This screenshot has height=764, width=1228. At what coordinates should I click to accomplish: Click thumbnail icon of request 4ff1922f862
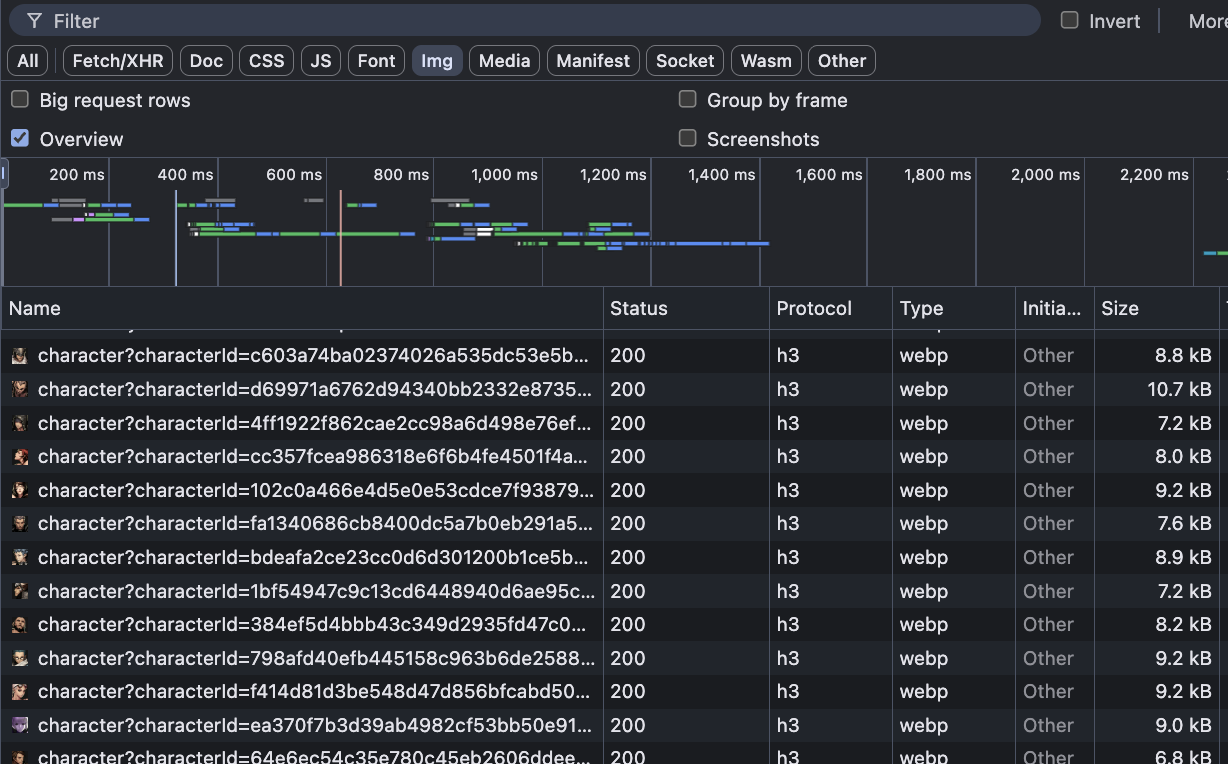[20, 423]
